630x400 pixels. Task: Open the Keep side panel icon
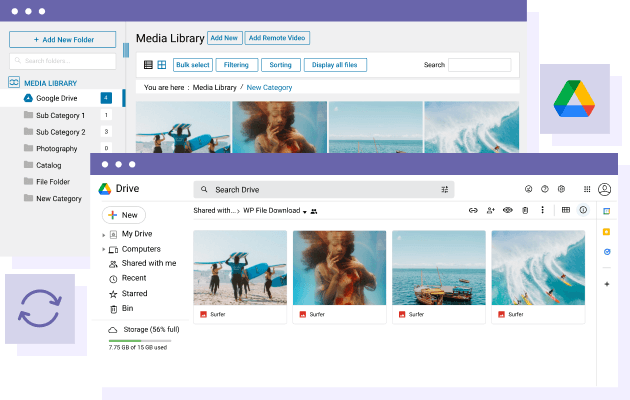click(607, 232)
